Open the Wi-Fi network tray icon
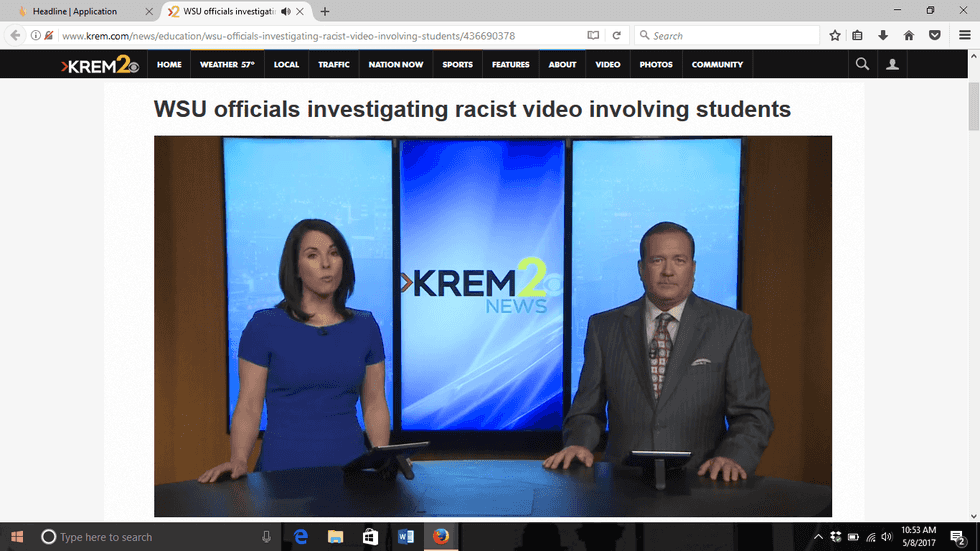This screenshot has width=980, height=551. coord(871,537)
